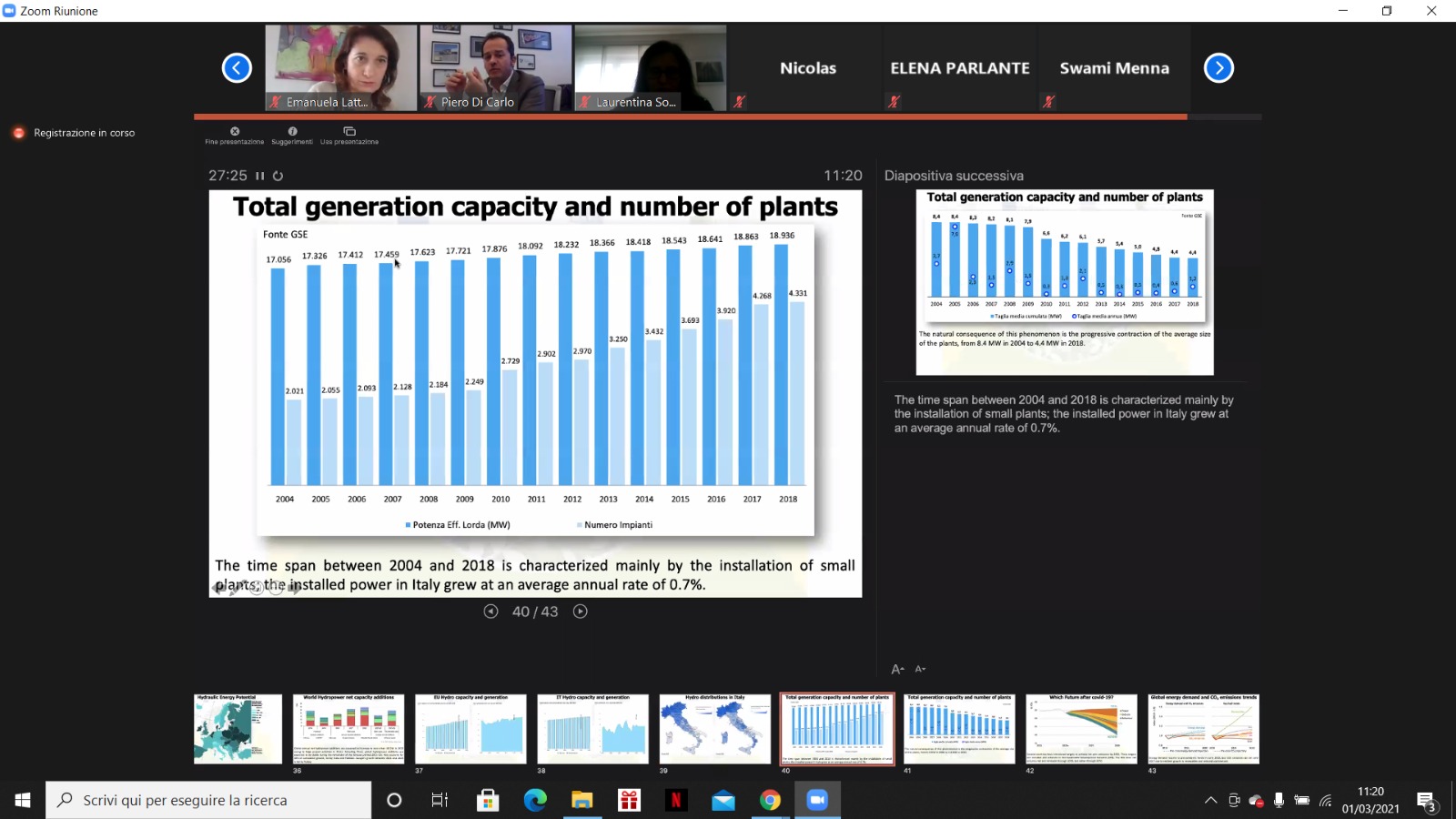Increase speaker notes font size

(x=897, y=669)
